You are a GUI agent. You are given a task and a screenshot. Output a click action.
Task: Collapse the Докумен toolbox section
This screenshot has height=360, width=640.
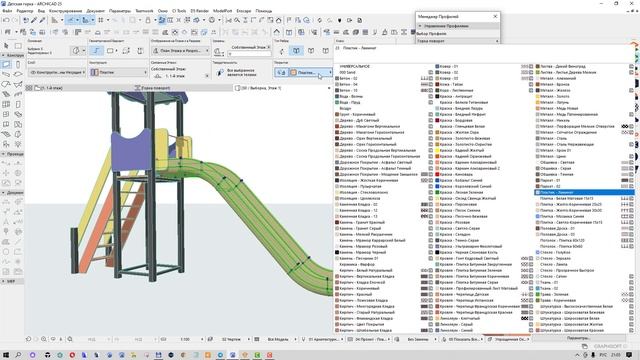3,192
